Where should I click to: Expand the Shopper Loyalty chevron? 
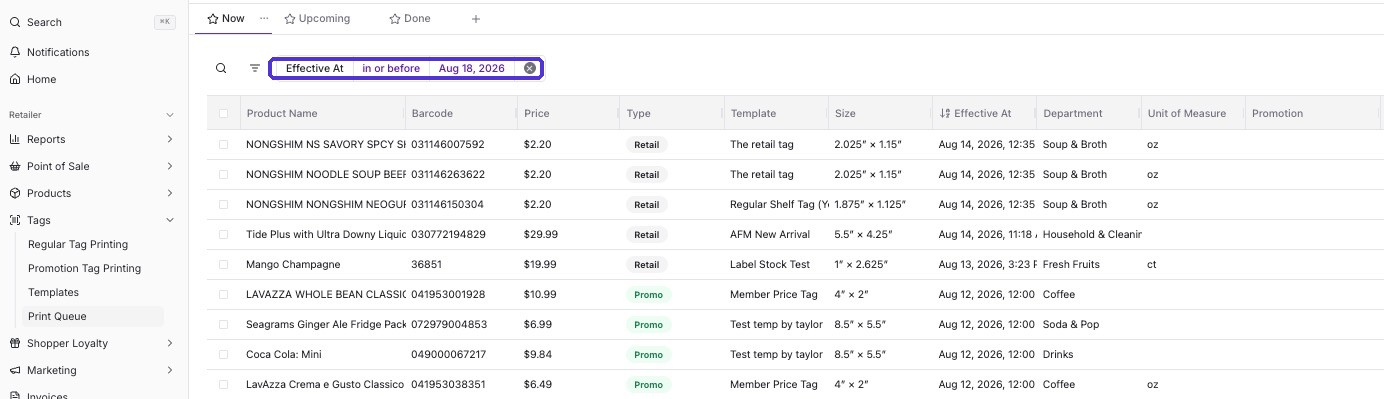pos(169,343)
